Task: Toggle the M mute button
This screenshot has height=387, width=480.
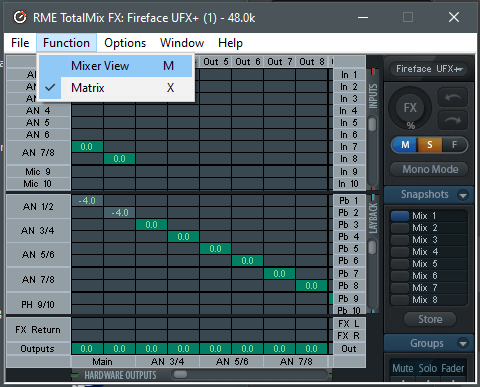Action: point(405,145)
